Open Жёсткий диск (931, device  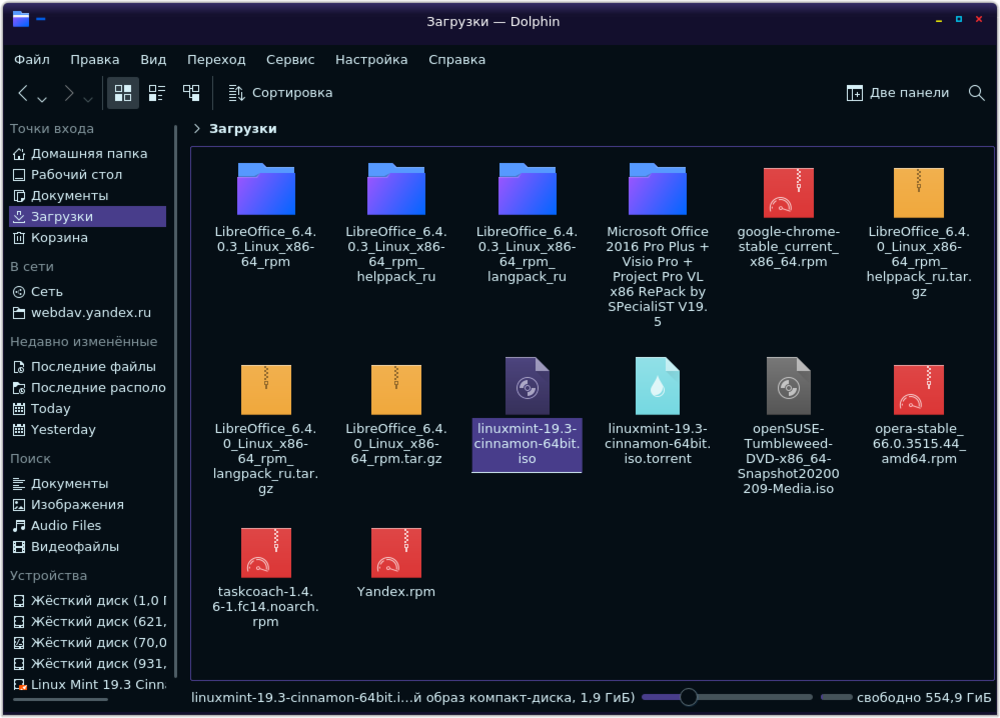coord(88,664)
